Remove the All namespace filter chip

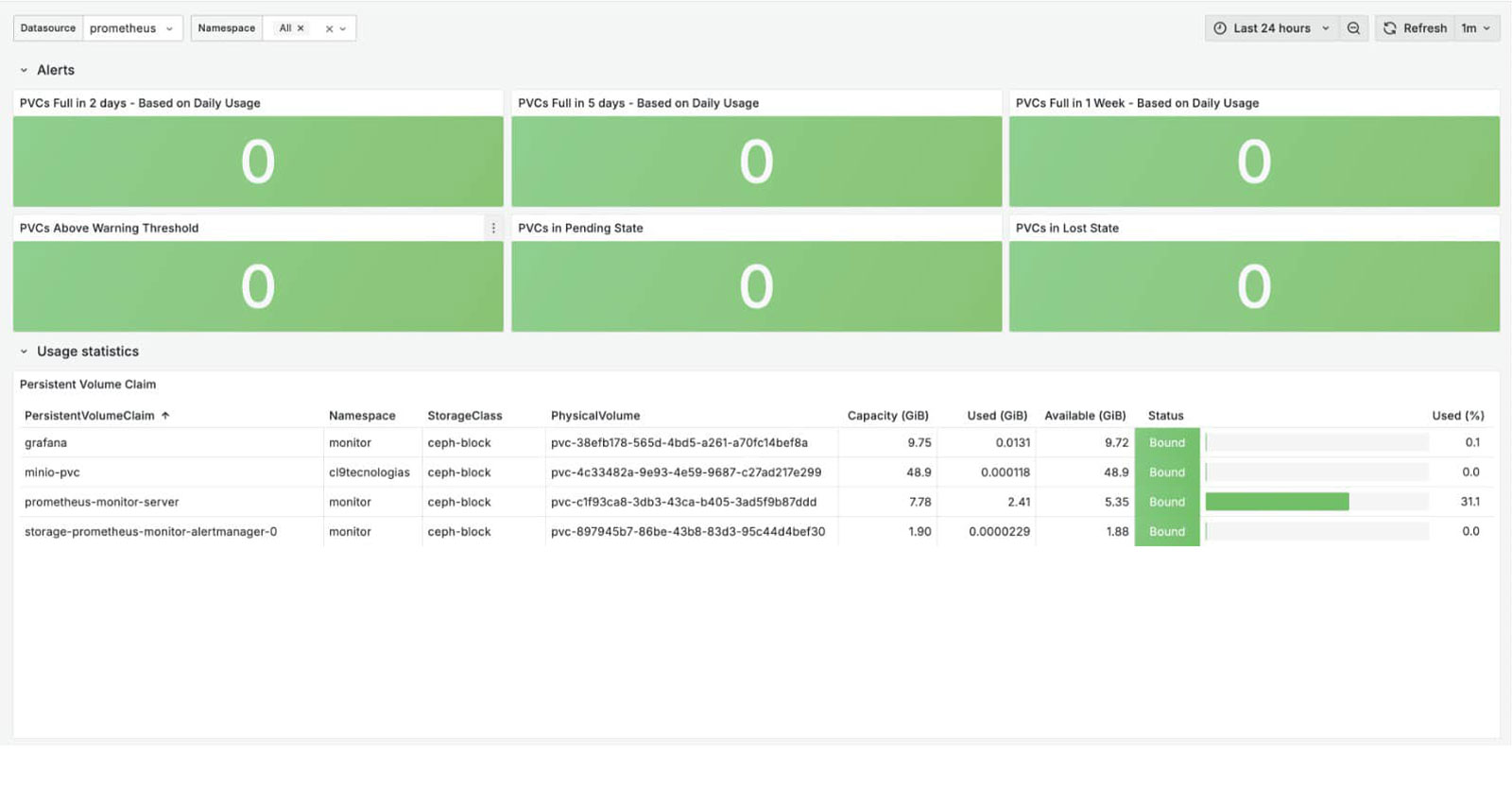pos(301,28)
